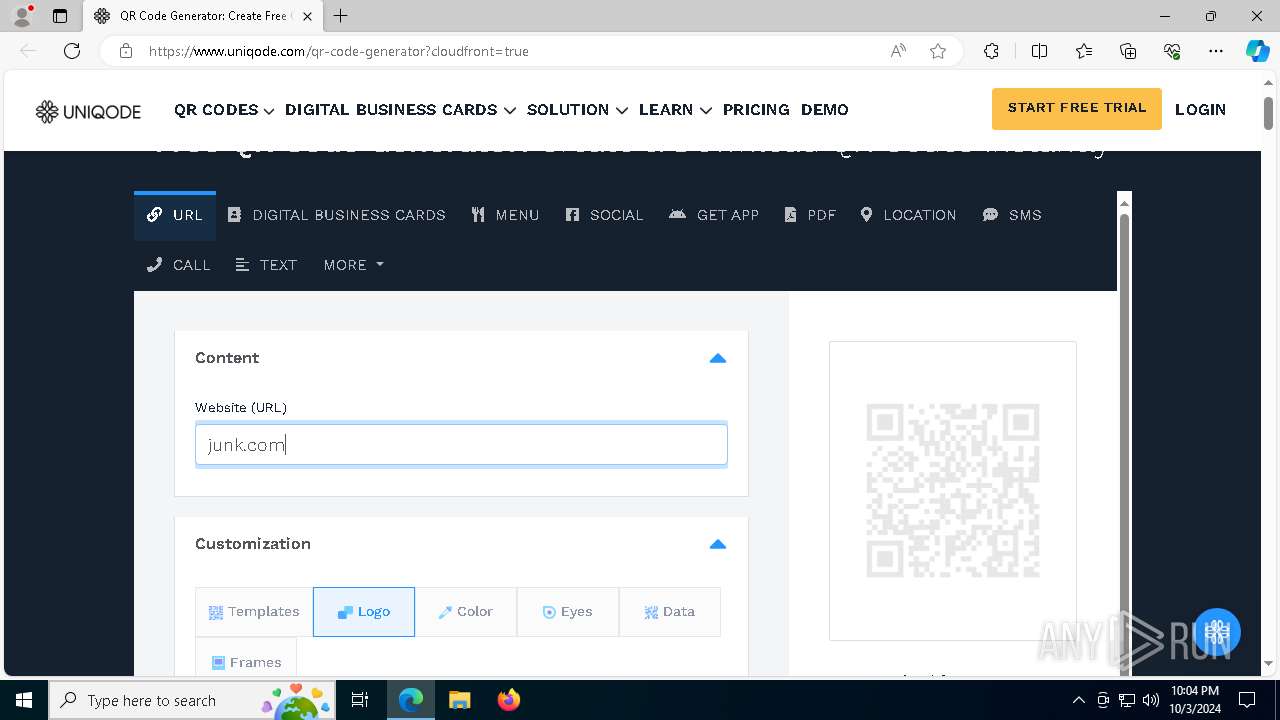Click the taskbar search box
Screen dimensions: 1280x720
(192, 700)
